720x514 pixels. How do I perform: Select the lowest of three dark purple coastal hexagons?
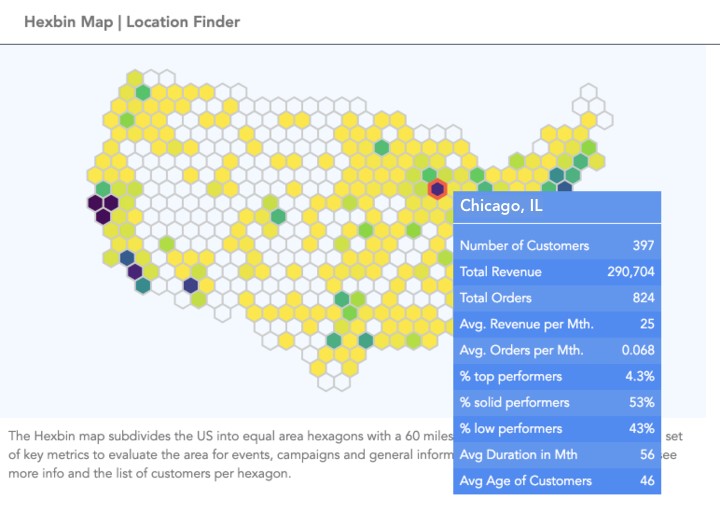pos(103,216)
